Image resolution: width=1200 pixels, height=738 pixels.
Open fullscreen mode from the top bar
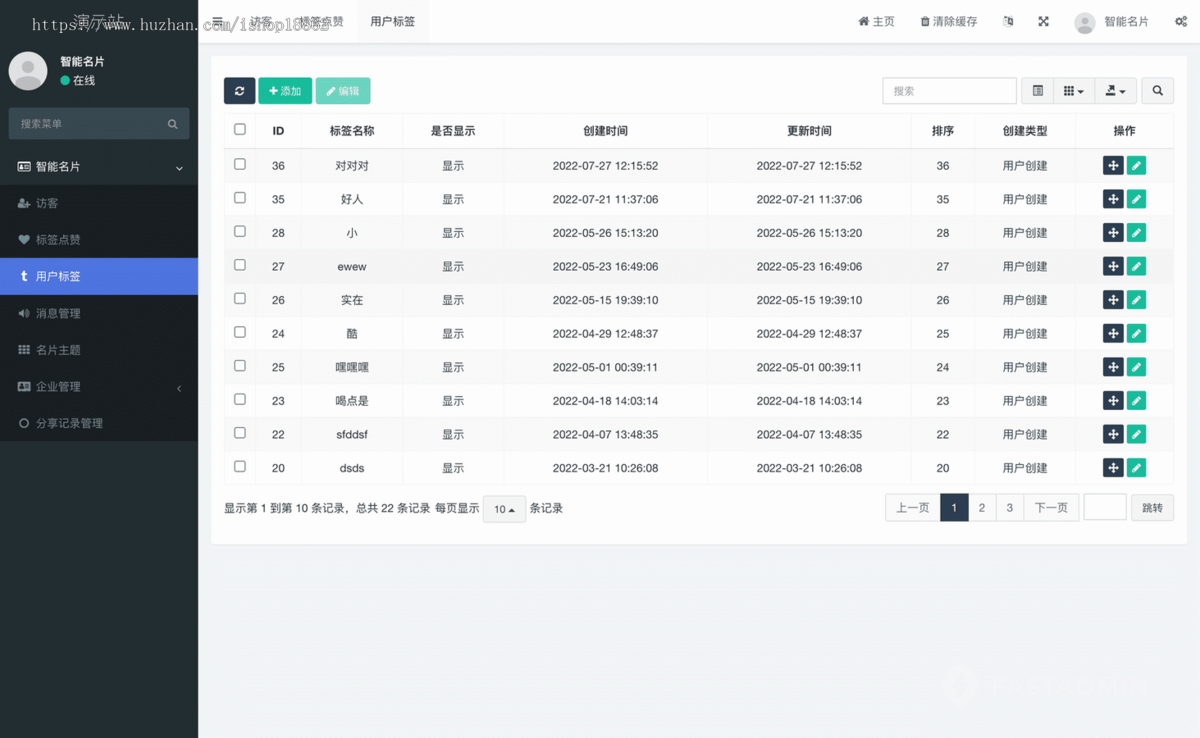click(x=1043, y=21)
